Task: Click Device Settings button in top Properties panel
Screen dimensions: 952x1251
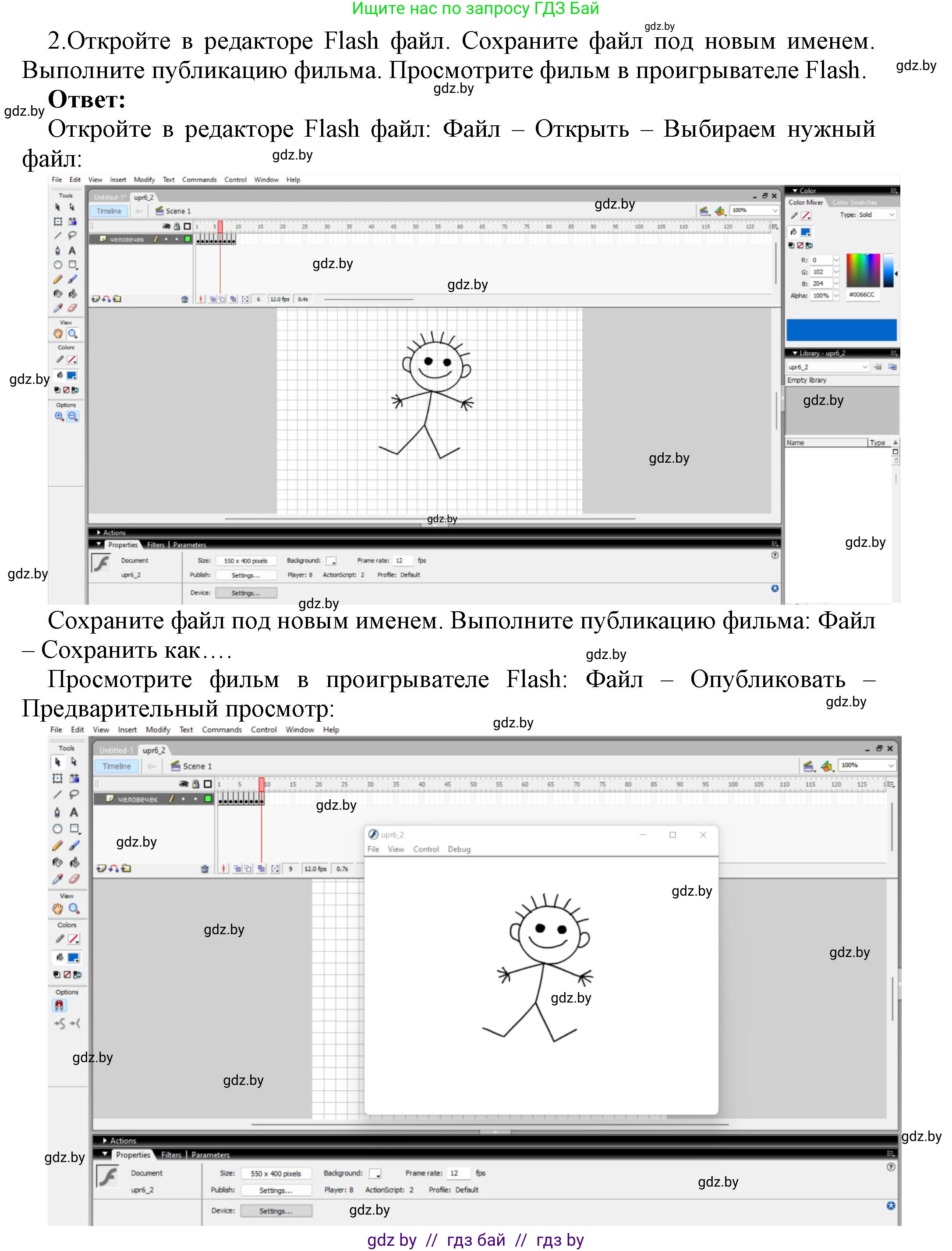Action: pyautogui.click(x=246, y=593)
